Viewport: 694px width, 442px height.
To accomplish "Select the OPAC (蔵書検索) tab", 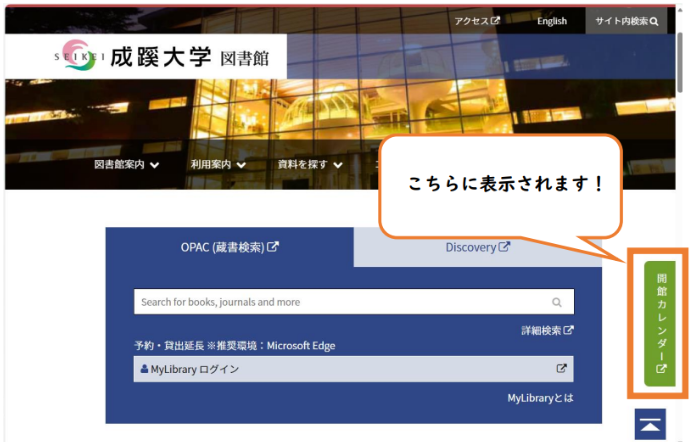I will 229,247.
